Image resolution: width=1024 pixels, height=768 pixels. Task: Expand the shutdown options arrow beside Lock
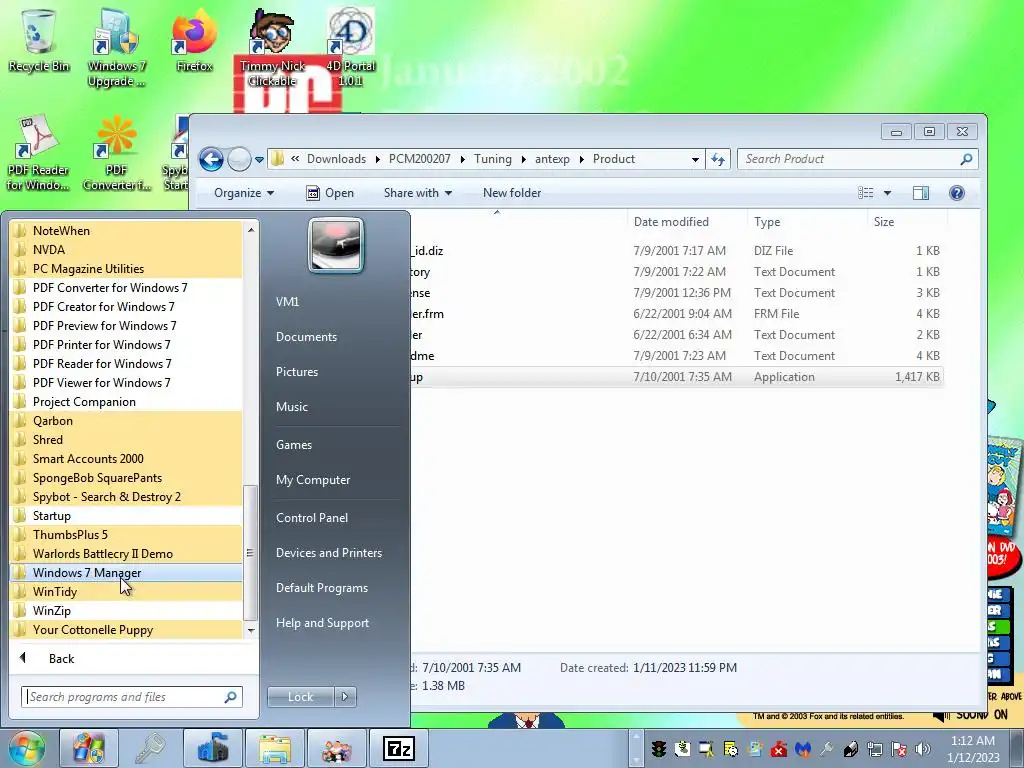click(x=345, y=697)
